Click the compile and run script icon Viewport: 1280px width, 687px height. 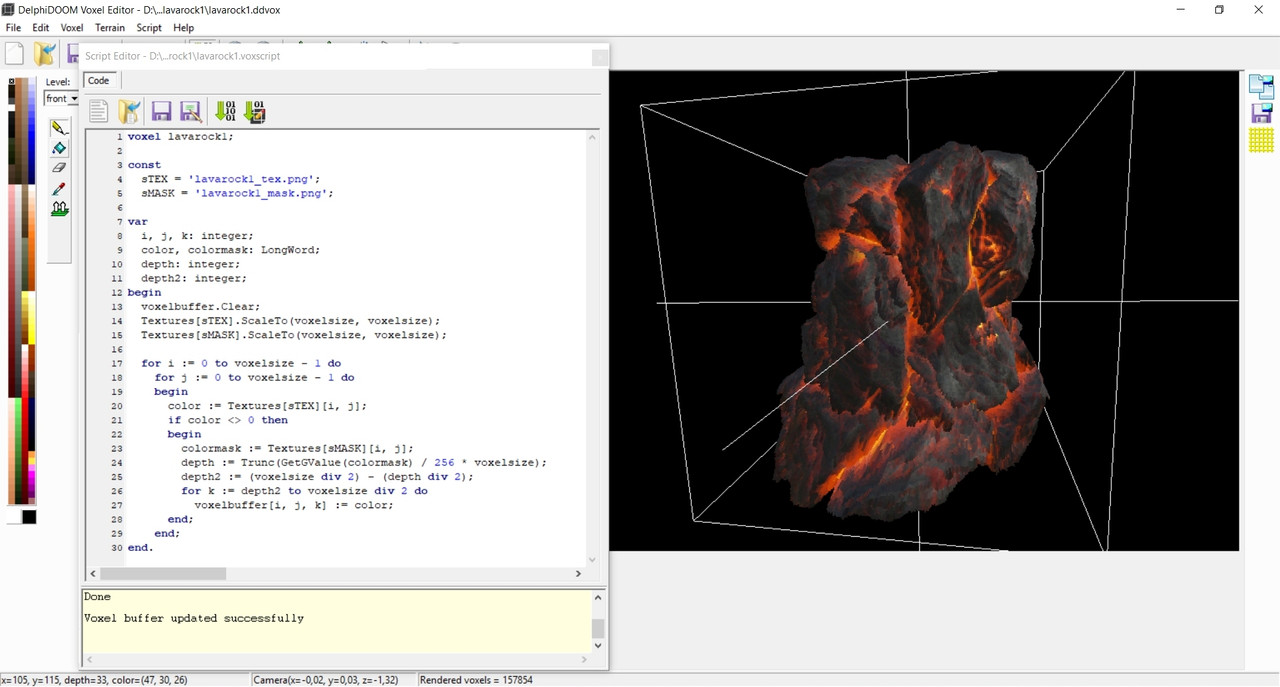click(x=255, y=111)
